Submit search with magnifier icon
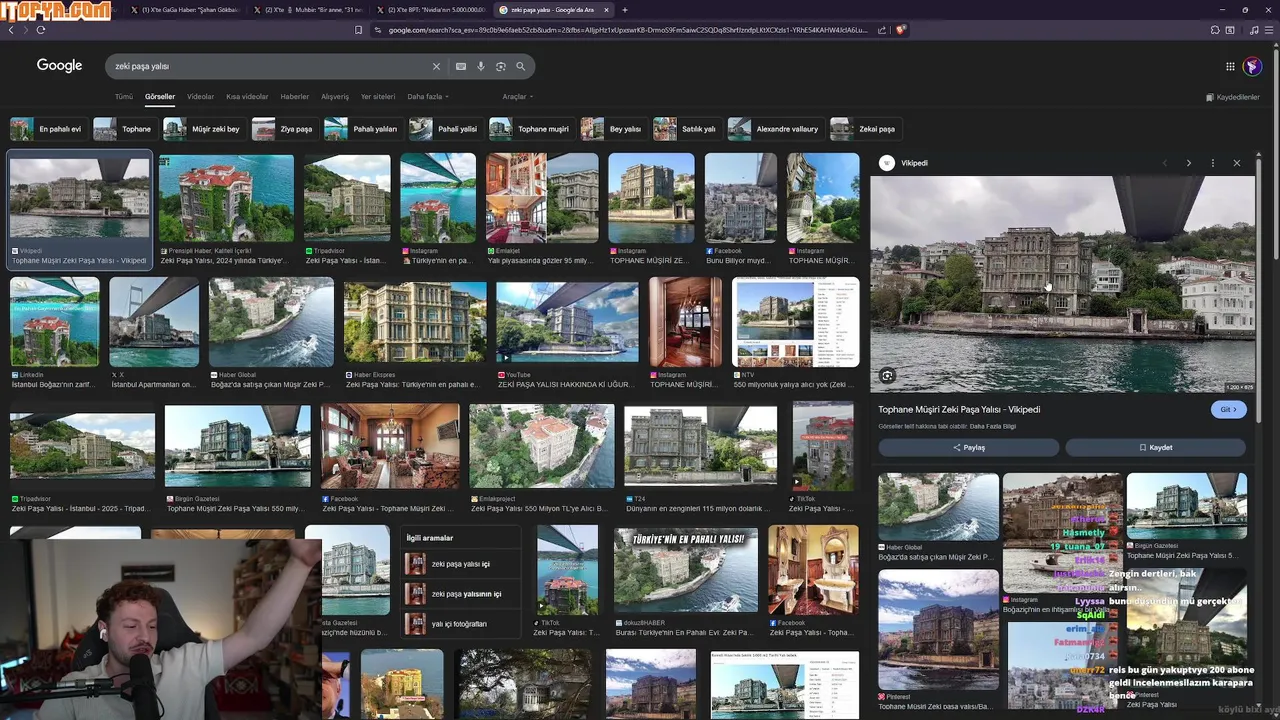This screenshot has height=720, width=1280. point(521,66)
